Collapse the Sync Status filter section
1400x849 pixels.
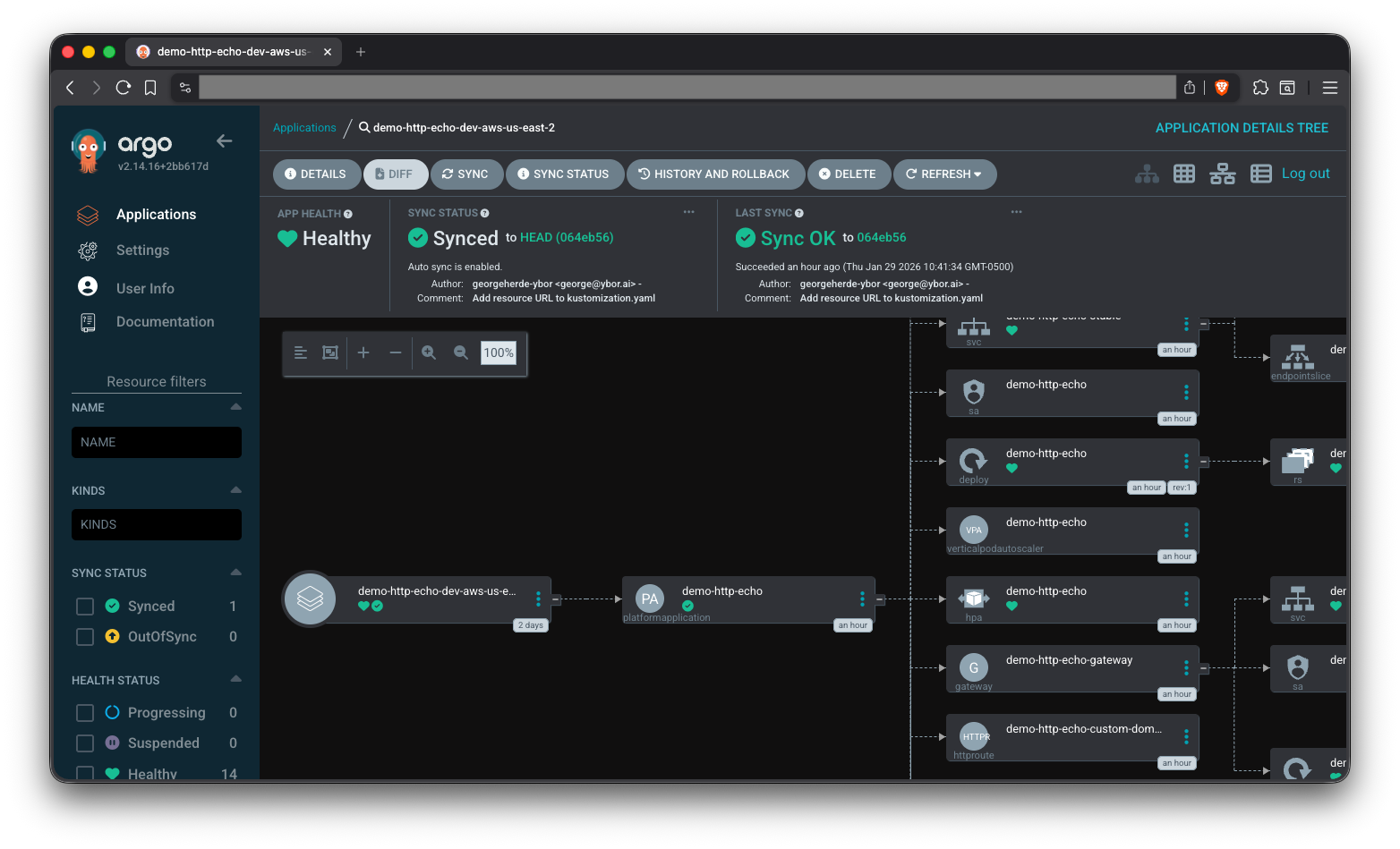click(235, 573)
